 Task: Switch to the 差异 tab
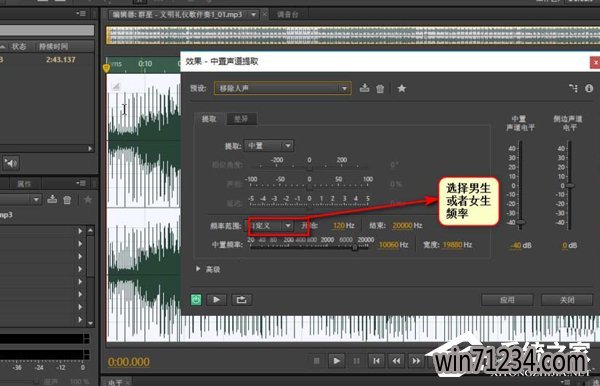(x=241, y=119)
